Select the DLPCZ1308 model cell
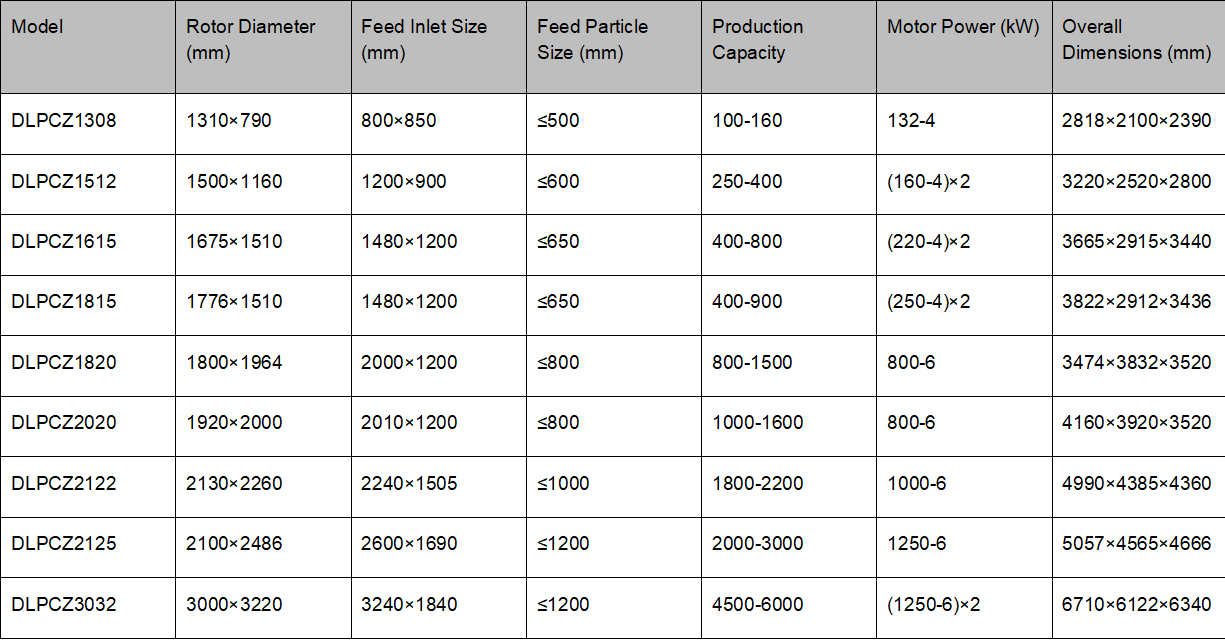 click(x=88, y=124)
